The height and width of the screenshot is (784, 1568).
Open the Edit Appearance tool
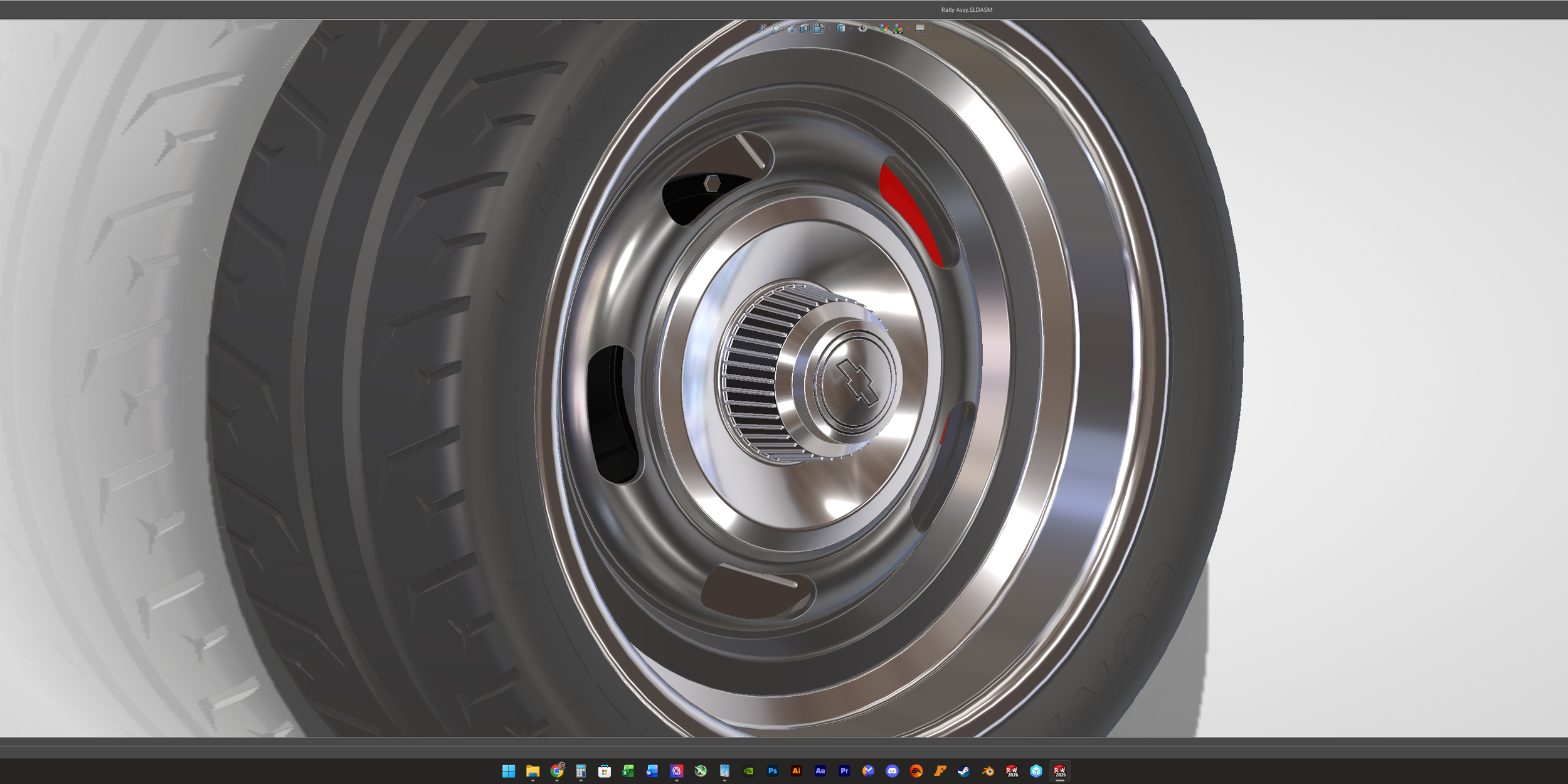point(884,28)
